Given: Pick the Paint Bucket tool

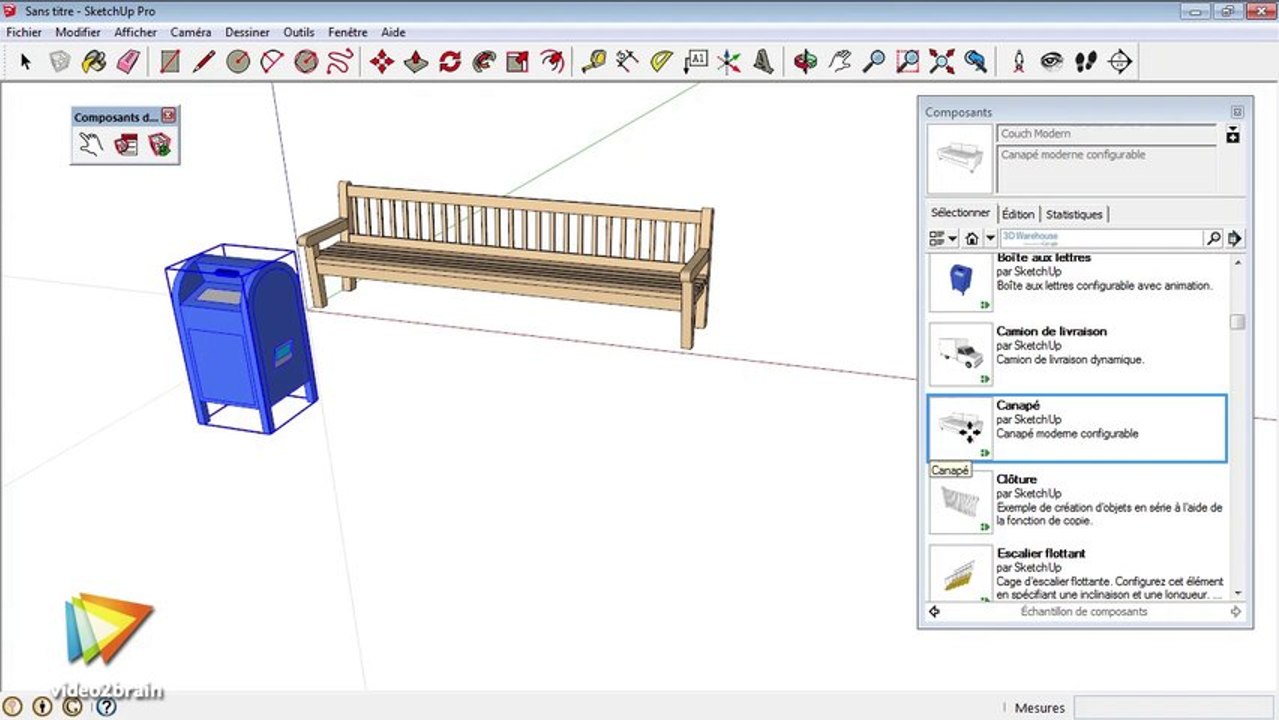Looking at the screenshot, I should tap(94, 62).
